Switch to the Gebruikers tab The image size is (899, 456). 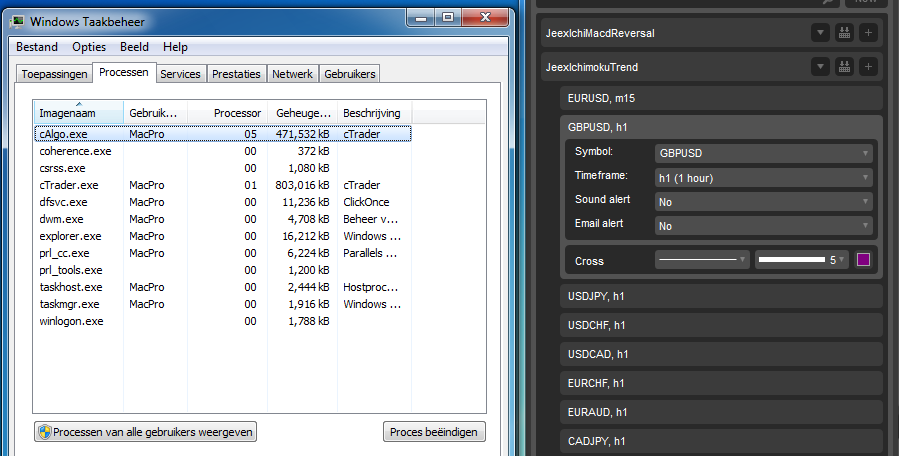(350, 74)
